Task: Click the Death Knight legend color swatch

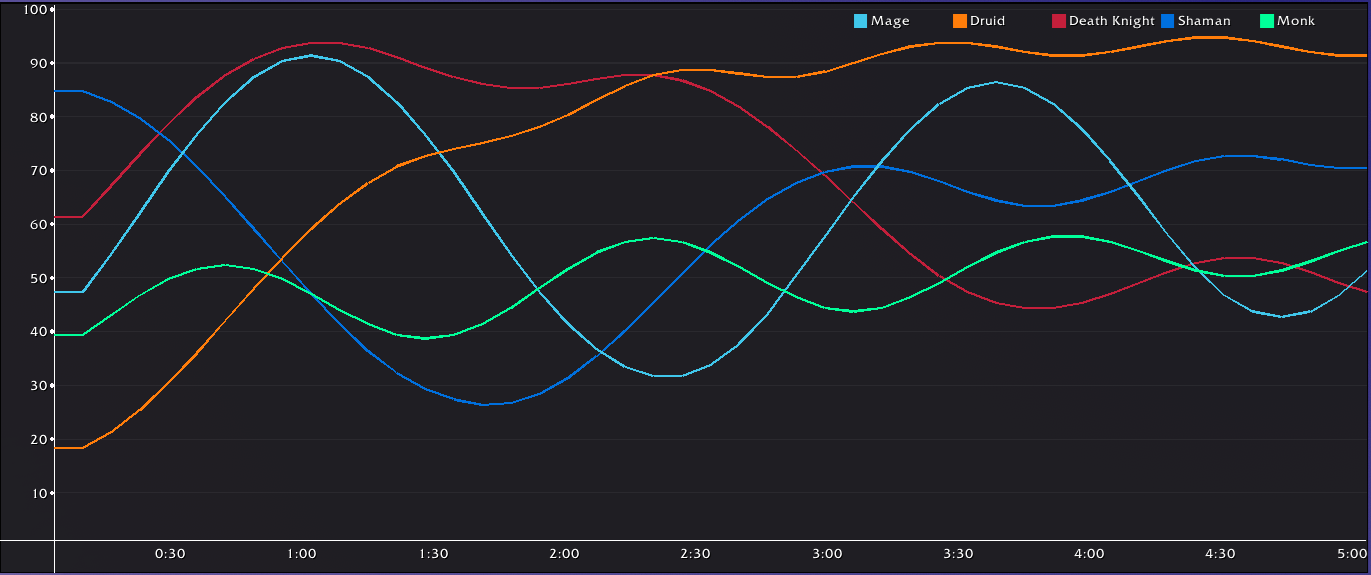Action: tap(1058, 21)
